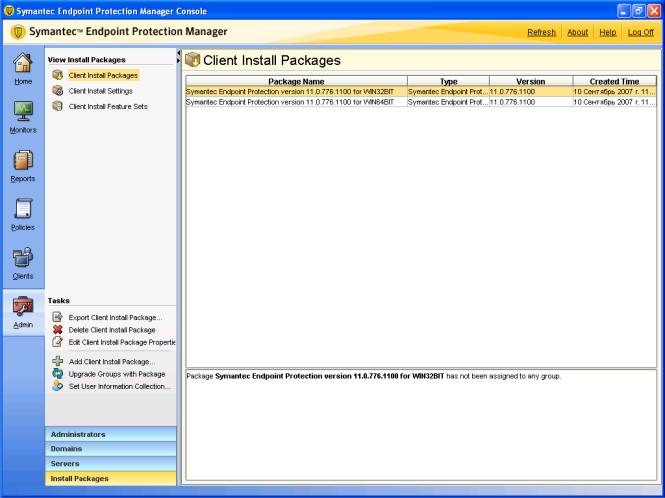This screenshot has width=665, height=498.
Task: Open the Admin section icon
Action: [23, 307]
